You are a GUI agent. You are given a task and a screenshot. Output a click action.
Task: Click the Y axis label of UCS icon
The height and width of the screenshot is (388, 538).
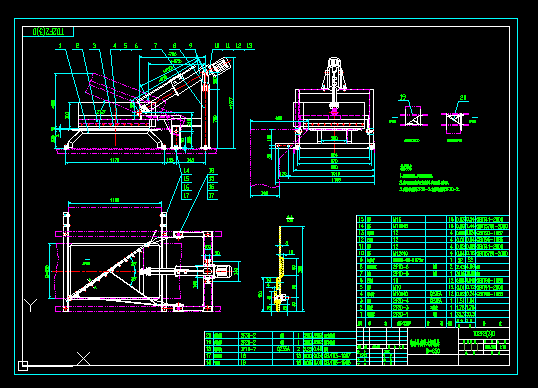click(x=31, y=305)
